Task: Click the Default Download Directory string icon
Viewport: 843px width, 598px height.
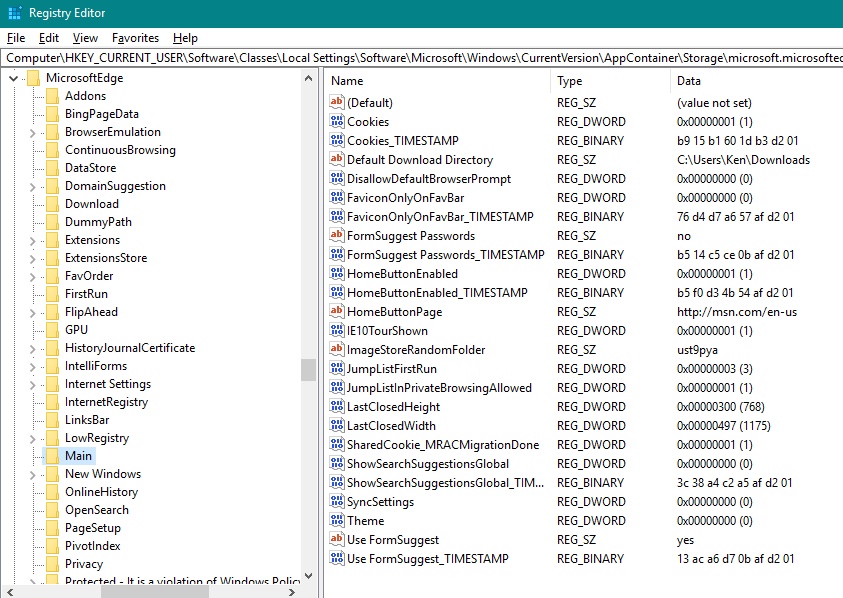Action: click(337, 159)
